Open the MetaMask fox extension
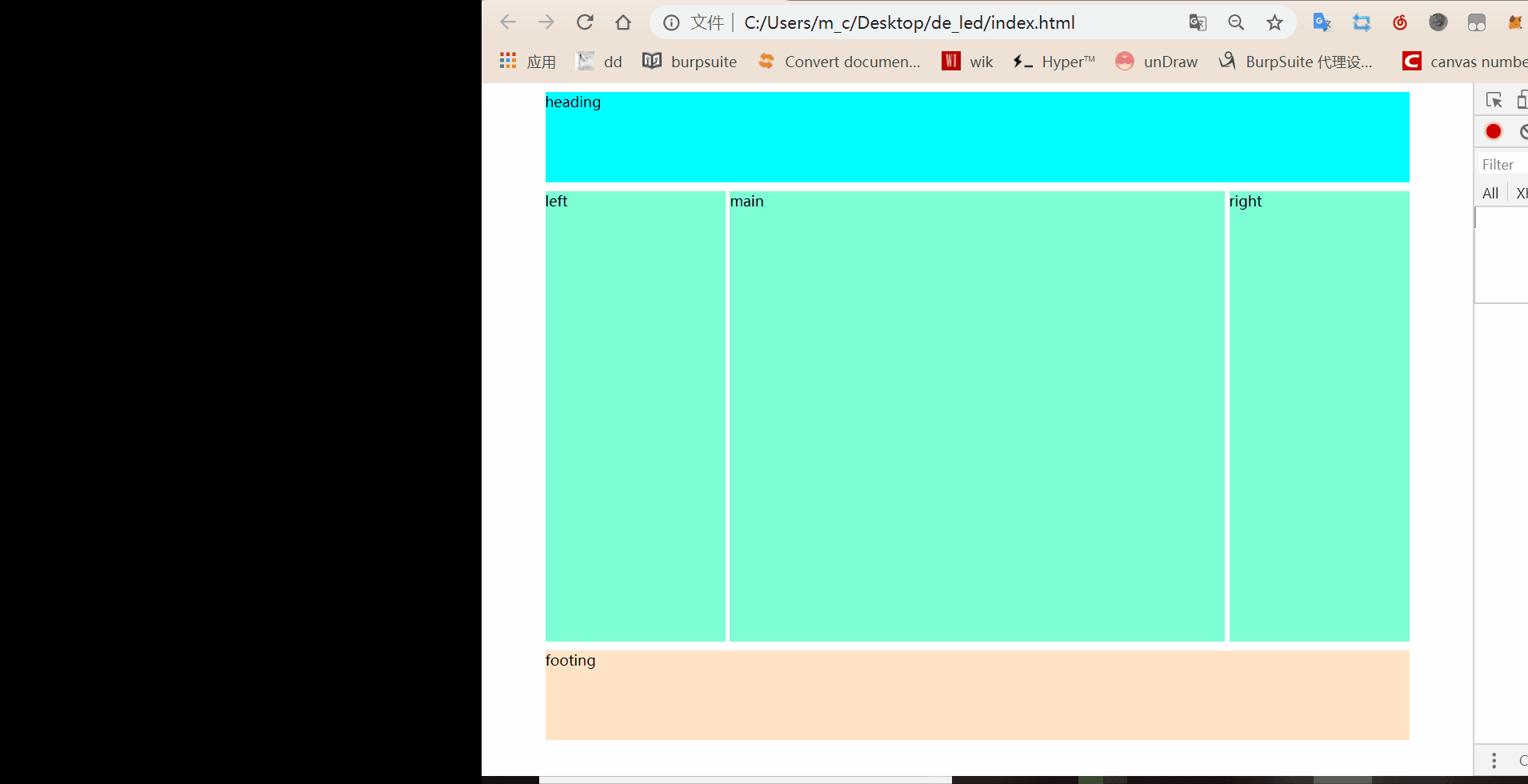This screenshot has height=784, width=1528. (x=1514, y=22)
